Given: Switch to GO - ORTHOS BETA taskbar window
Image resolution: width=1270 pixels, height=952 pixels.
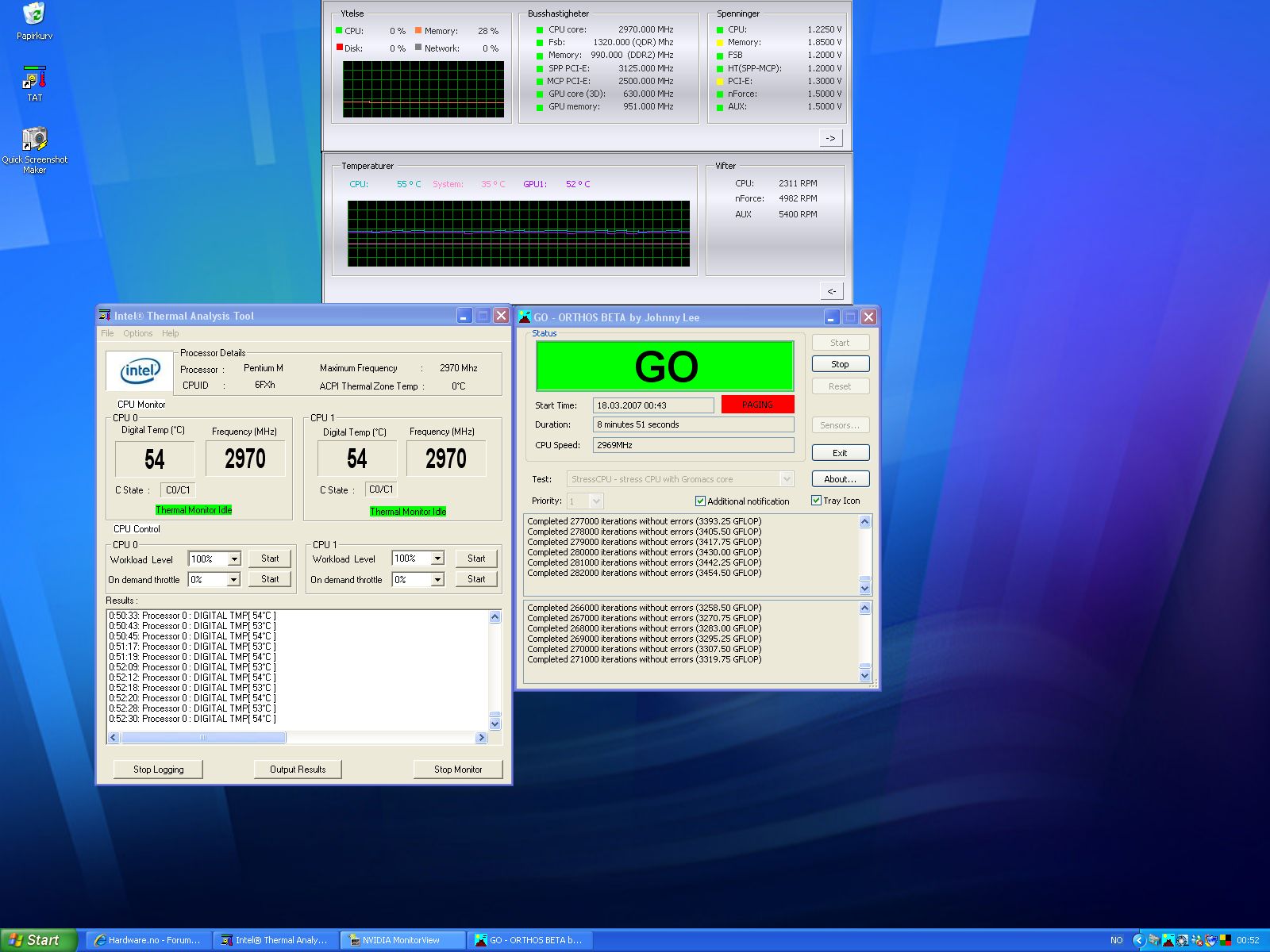Looking at the screenshot, I should (530, 940).
